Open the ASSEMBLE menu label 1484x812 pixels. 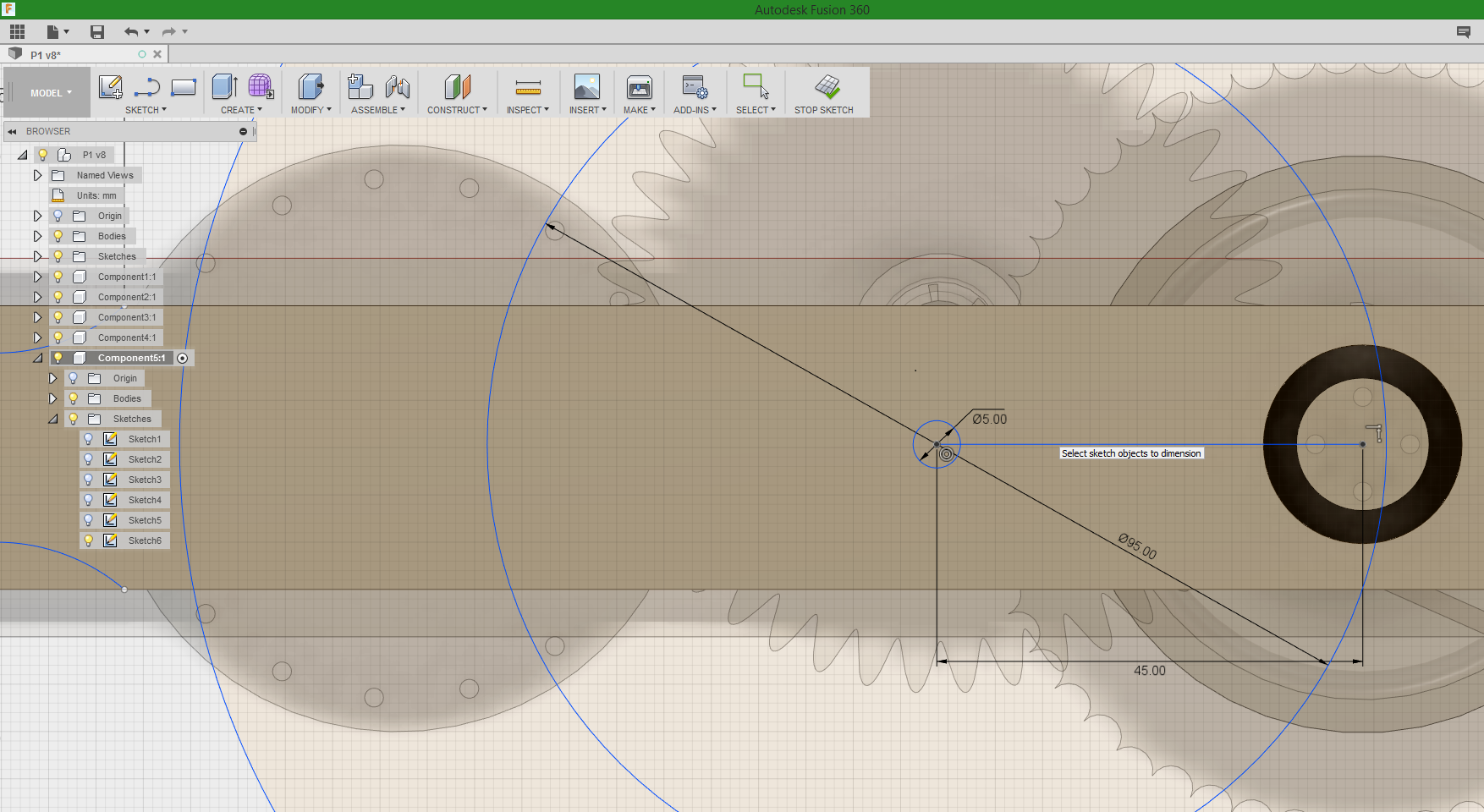[378, 110]
